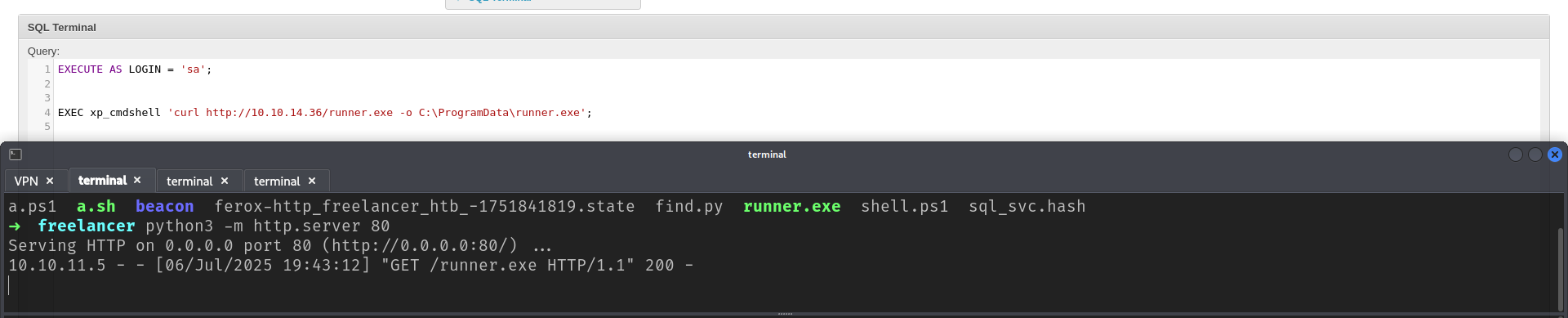
Task: Click shell.ps1 in the file listing
Action: pos(905,207)
